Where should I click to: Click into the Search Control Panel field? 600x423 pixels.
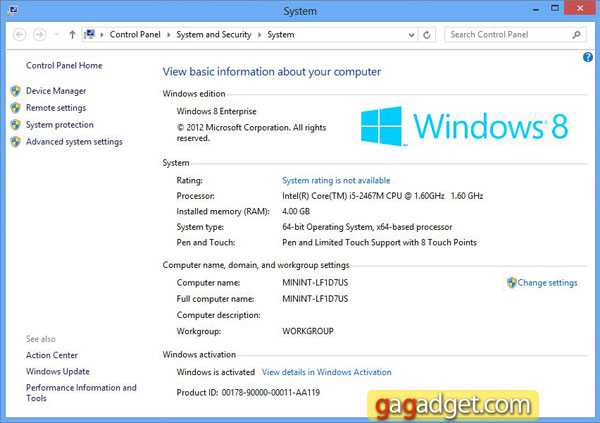(x=505, y=34)
